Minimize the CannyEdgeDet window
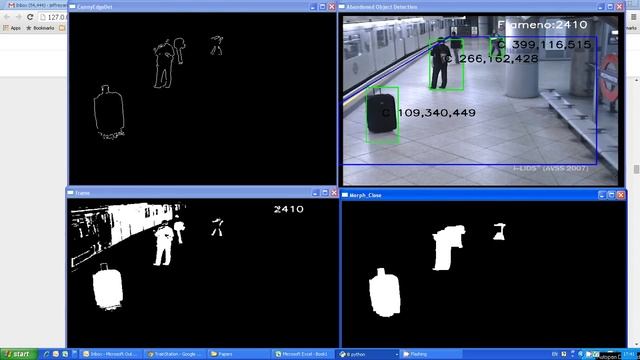Image resolution: width=640 pixels, height=360 pixels. coord(313,7)
